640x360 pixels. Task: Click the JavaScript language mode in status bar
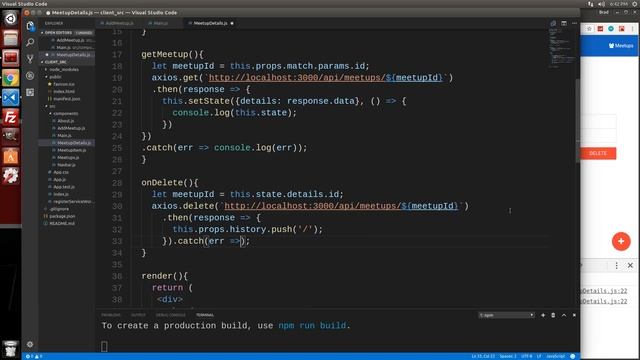(x=556, y=356)
